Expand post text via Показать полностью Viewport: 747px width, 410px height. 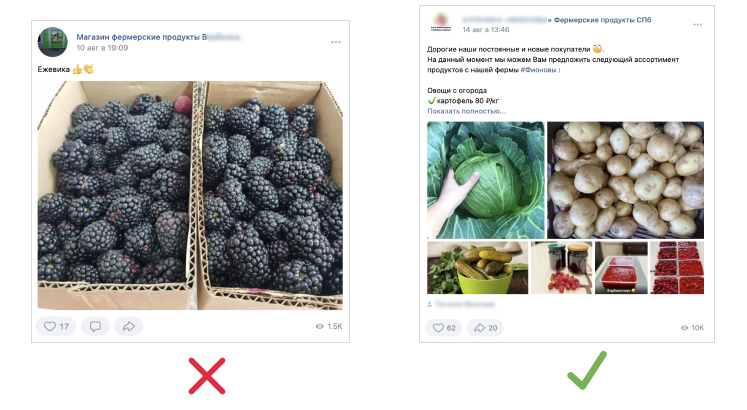(466, 111)
